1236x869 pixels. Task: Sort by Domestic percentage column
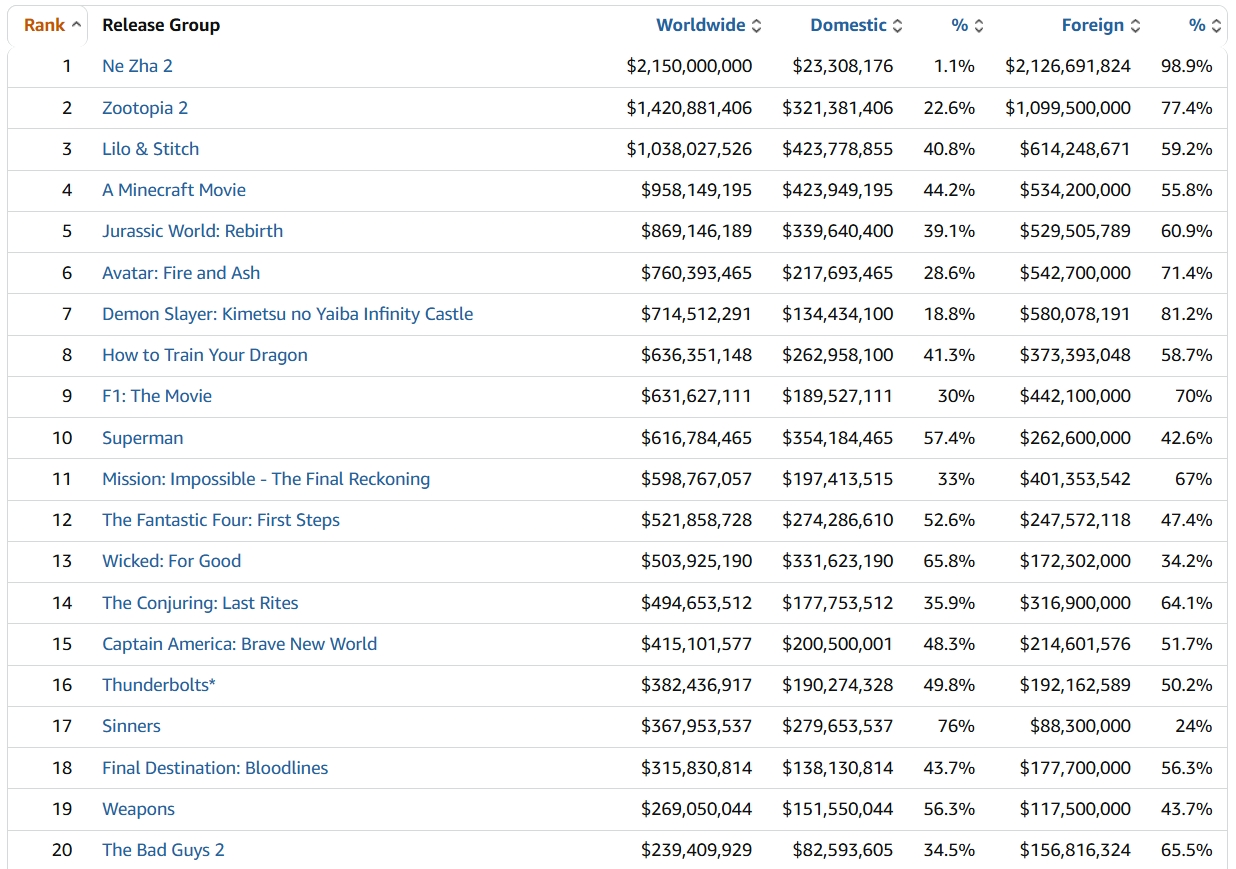coord(959,25)
